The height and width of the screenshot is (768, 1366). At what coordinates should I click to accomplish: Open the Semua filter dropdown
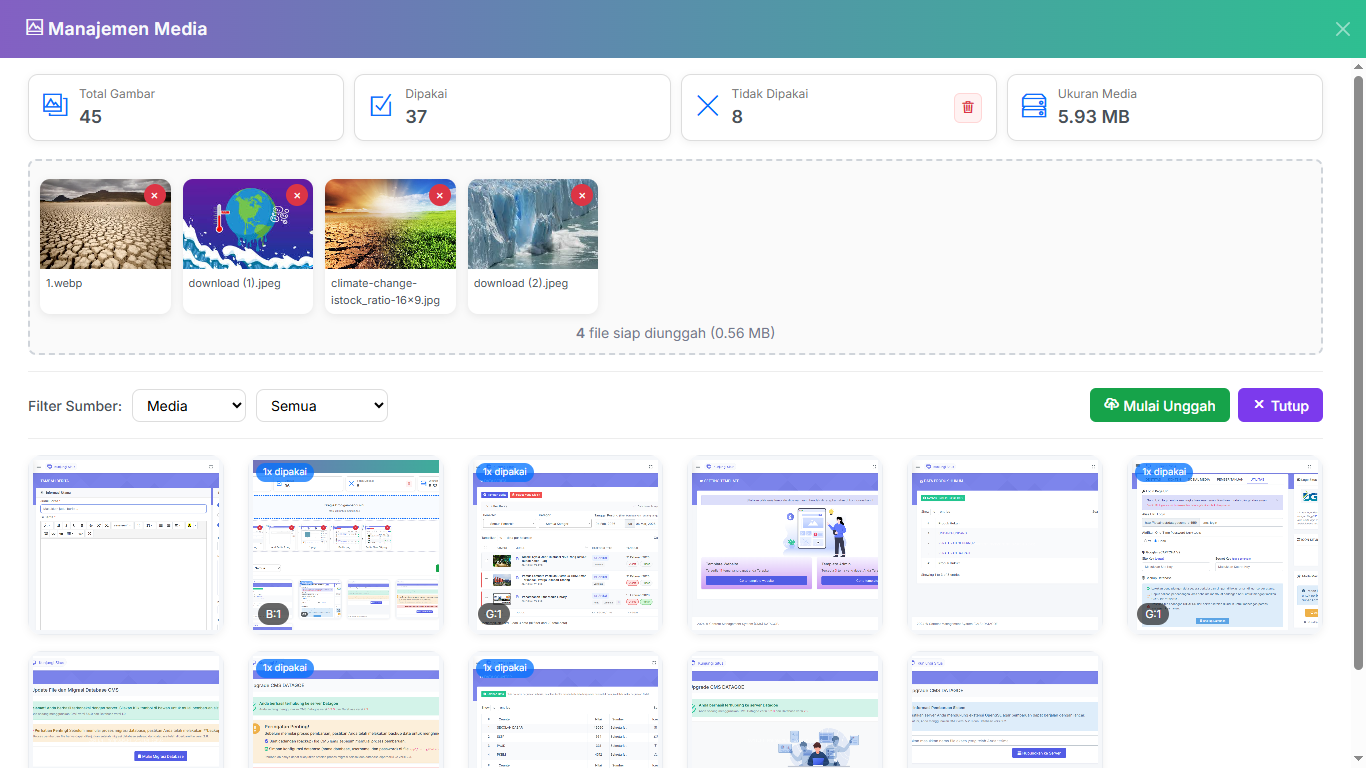coord(322,405)
